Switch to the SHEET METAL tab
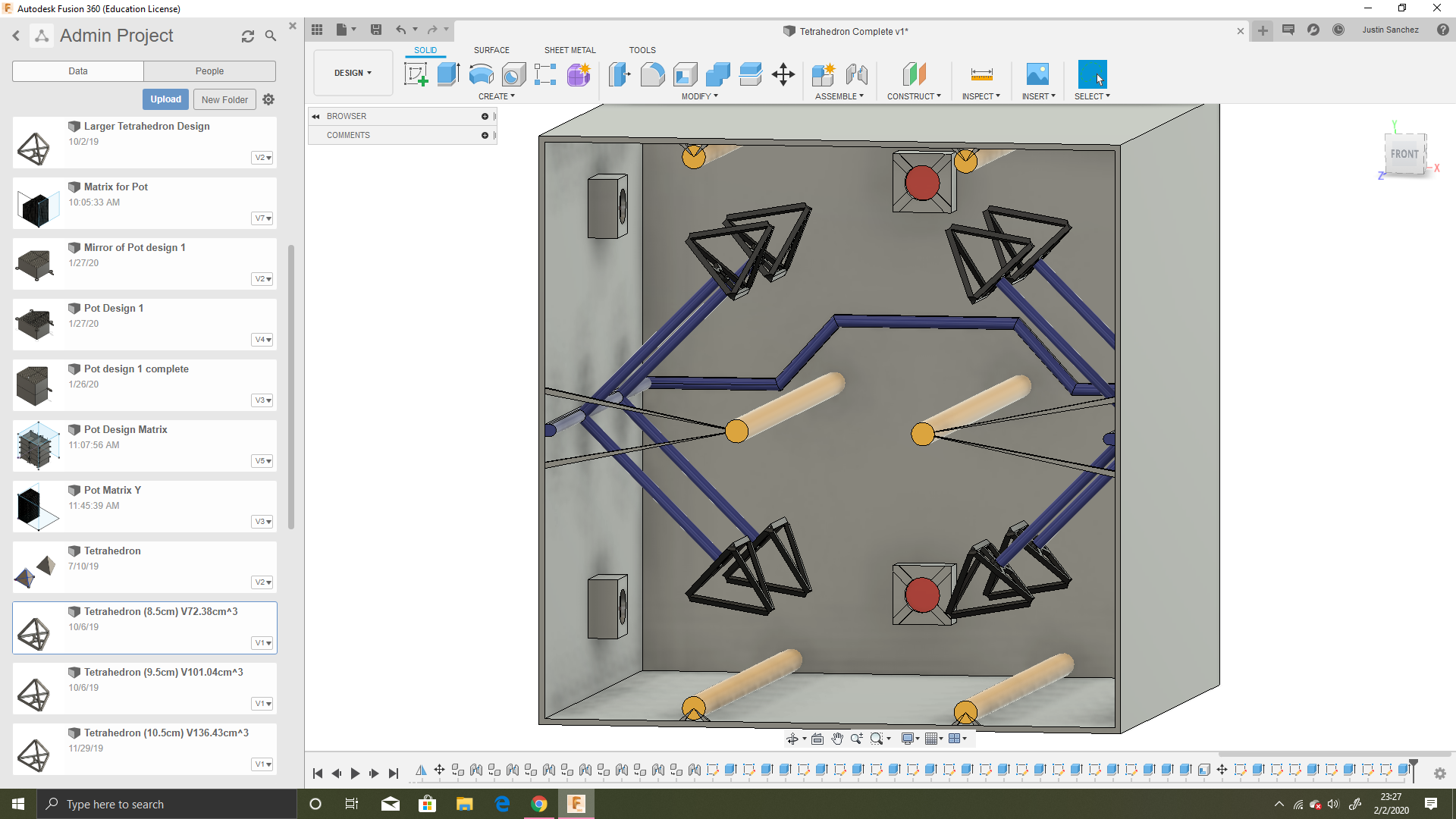Viewport: 1456px width, 819px height. click(570, 50)
